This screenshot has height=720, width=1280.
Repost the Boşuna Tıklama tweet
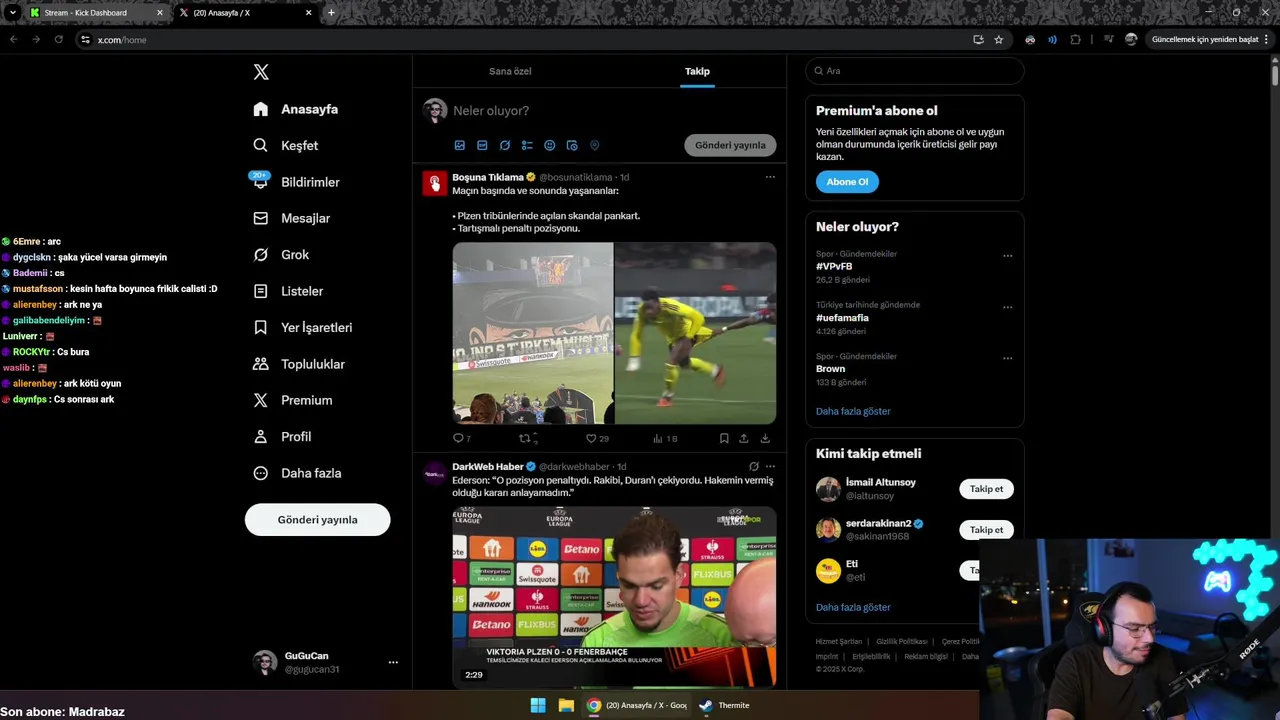[527, 438]
